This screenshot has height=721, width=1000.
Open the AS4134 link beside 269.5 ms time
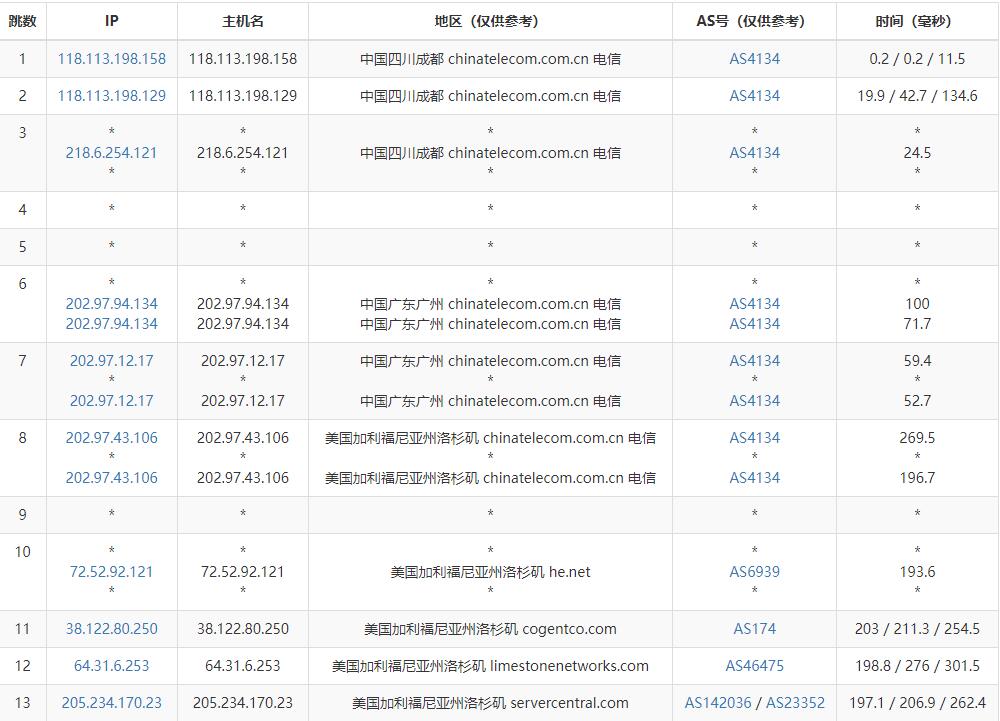(754, 437)
